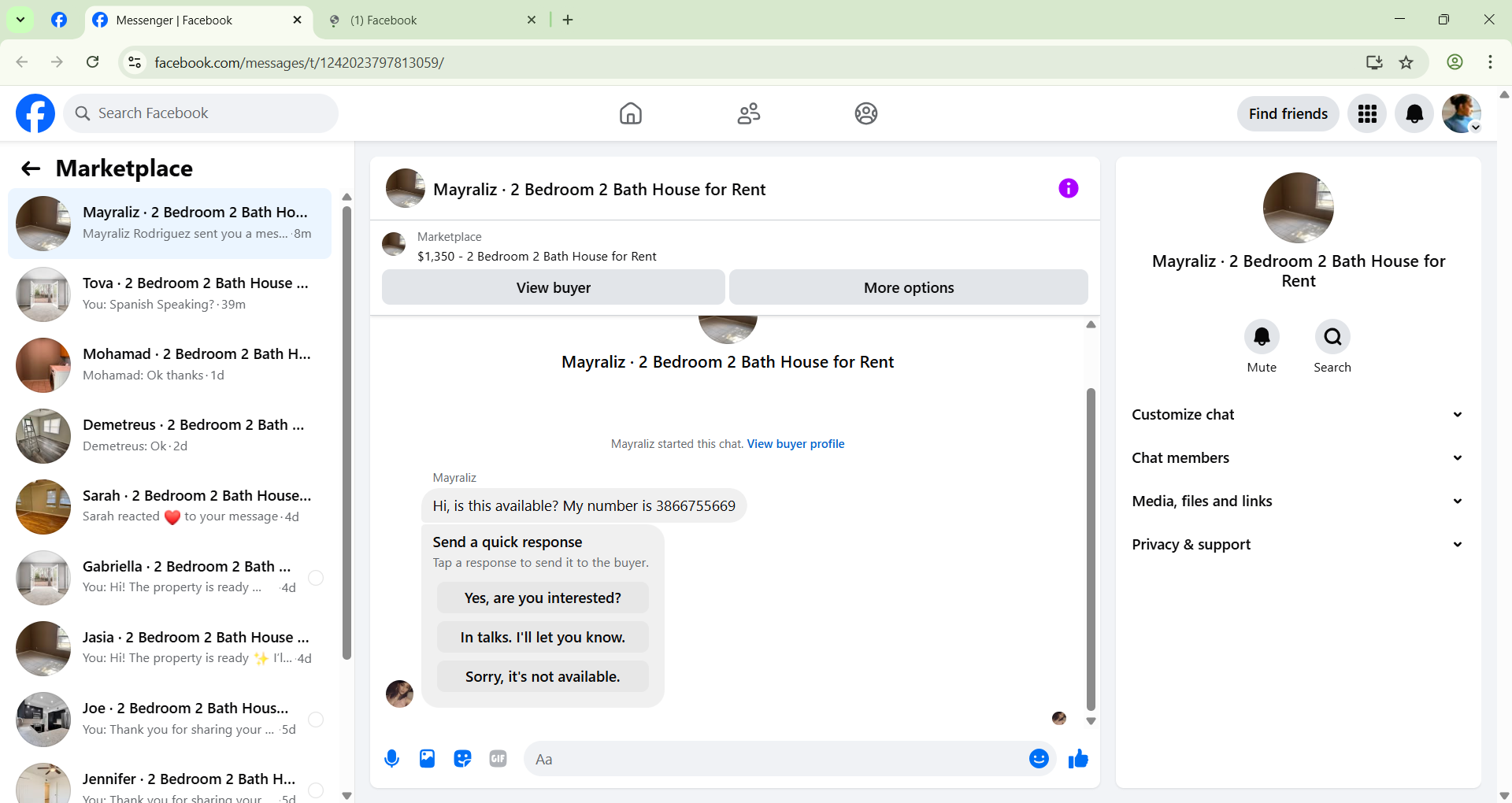This screenshot has height=803, width=1512.
Task: Open the emoji picker in message box
Action: [1039, 759]
